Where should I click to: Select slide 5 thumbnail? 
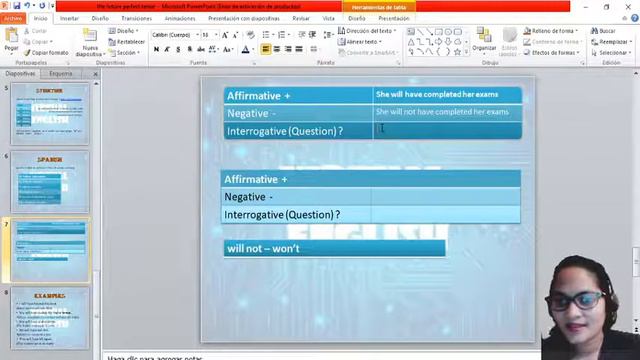50,114
